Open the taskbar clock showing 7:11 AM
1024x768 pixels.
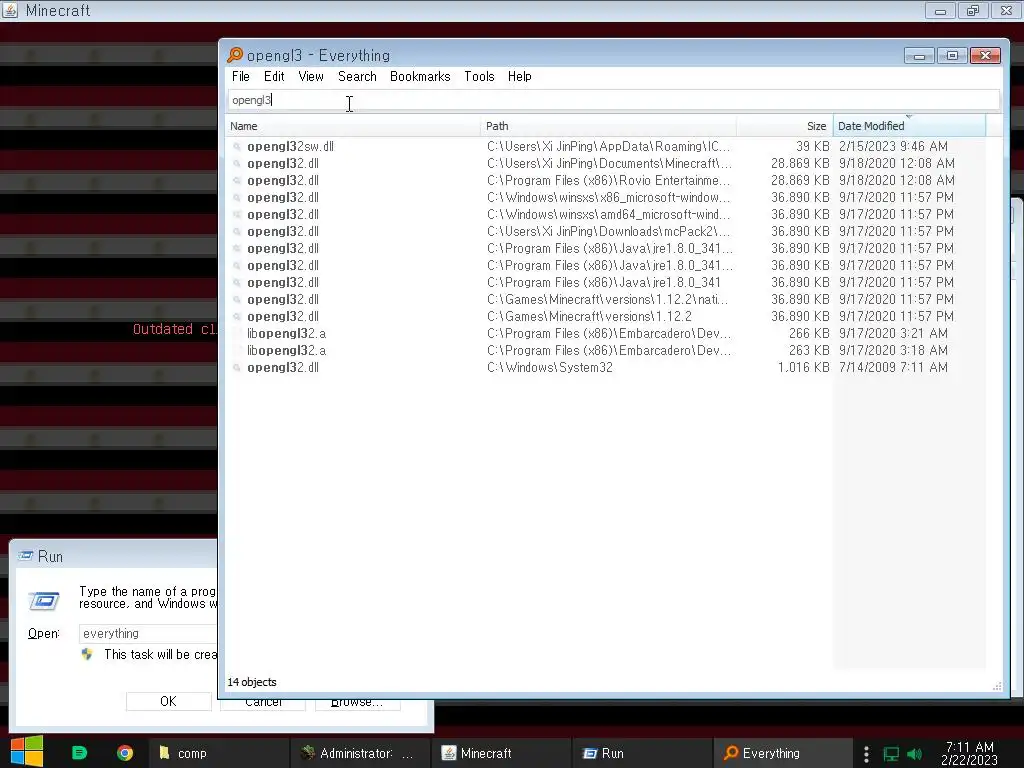click(970, 753)
